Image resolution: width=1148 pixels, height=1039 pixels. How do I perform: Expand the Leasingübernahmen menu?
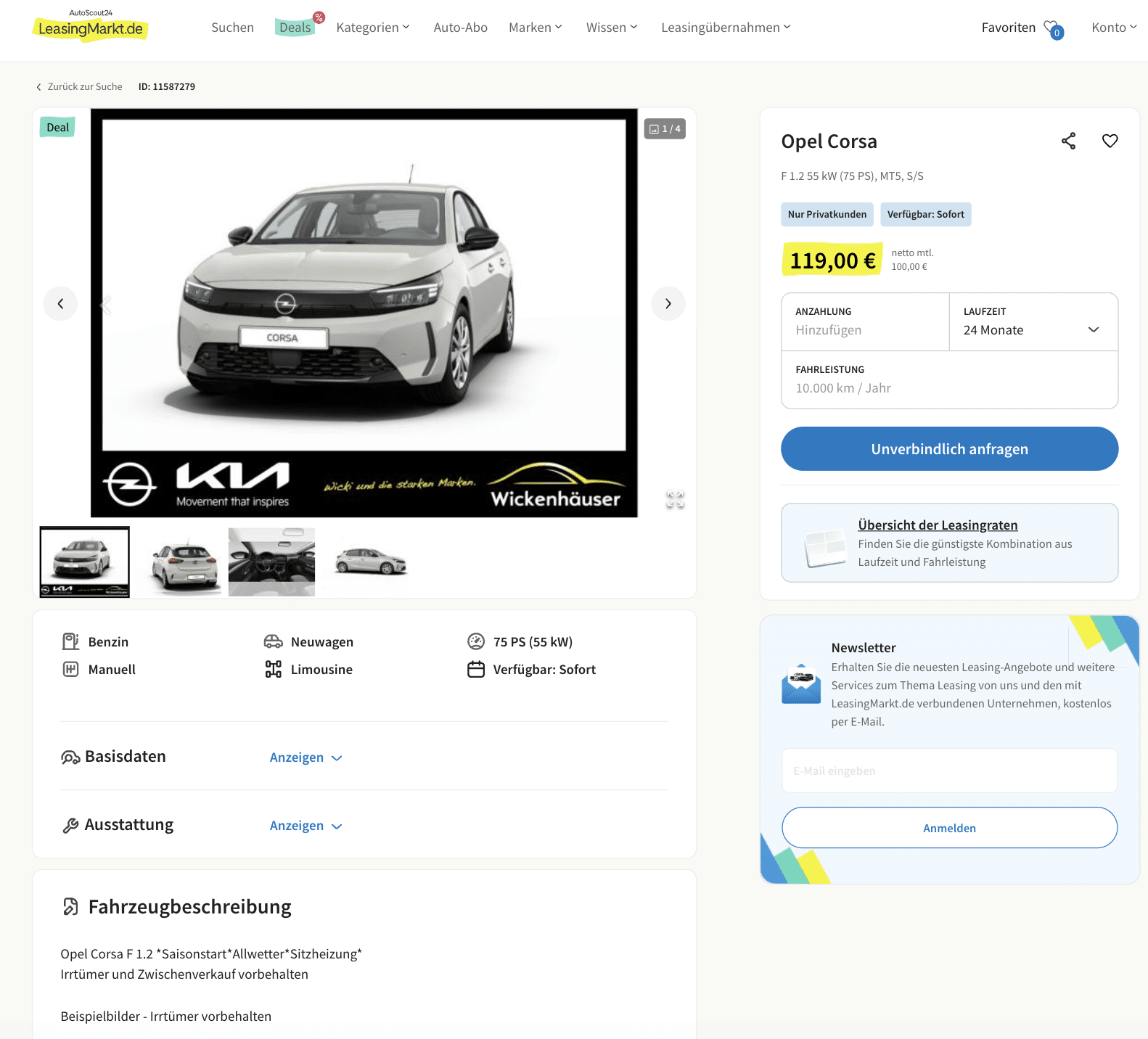[726, 28]
